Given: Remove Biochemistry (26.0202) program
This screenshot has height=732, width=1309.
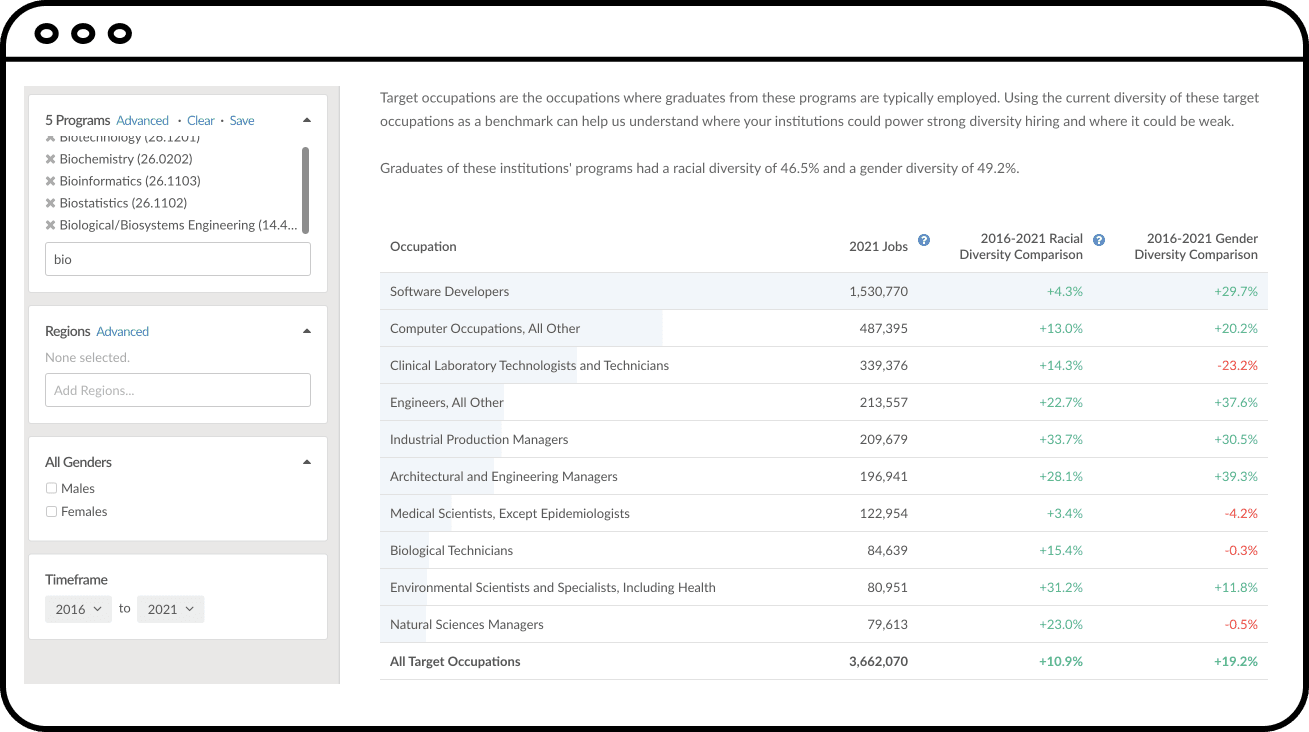Looking at the screenshot, I should coord(50,159).
